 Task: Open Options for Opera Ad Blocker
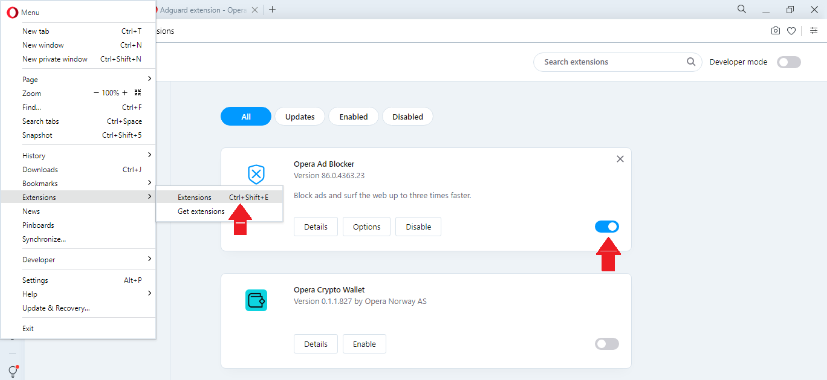[367, 226]
